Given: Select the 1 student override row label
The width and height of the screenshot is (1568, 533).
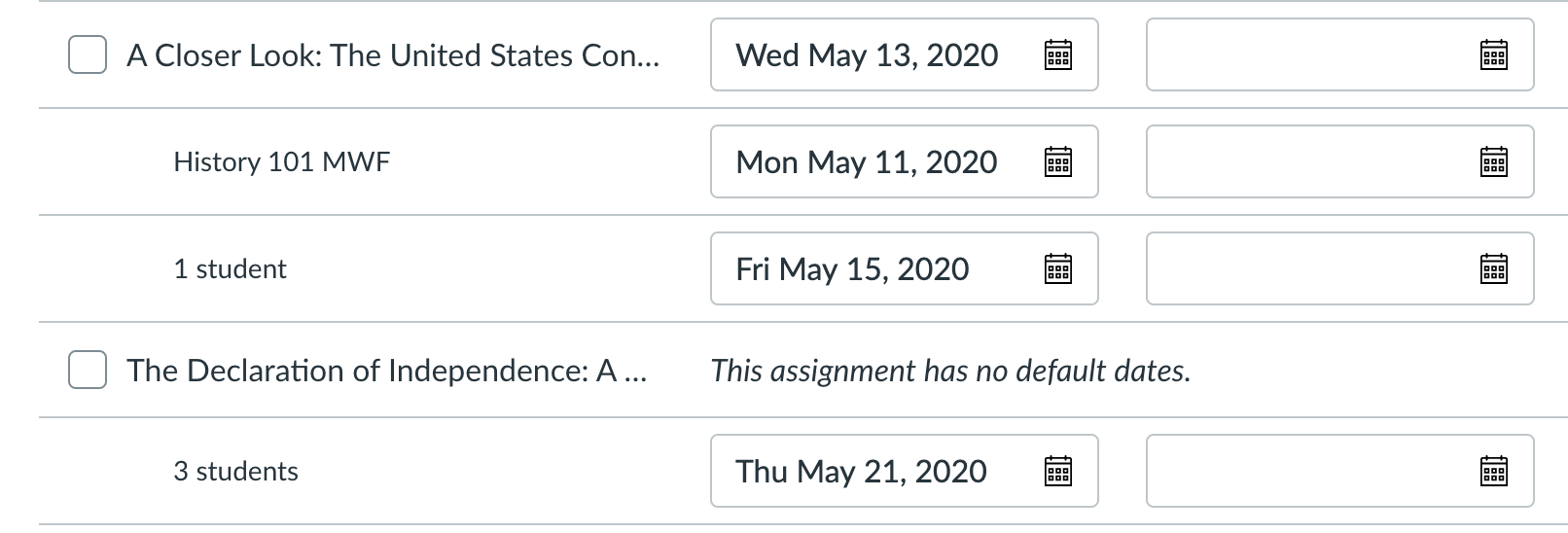Looking at the screenshot, I should tap(230, 268).
